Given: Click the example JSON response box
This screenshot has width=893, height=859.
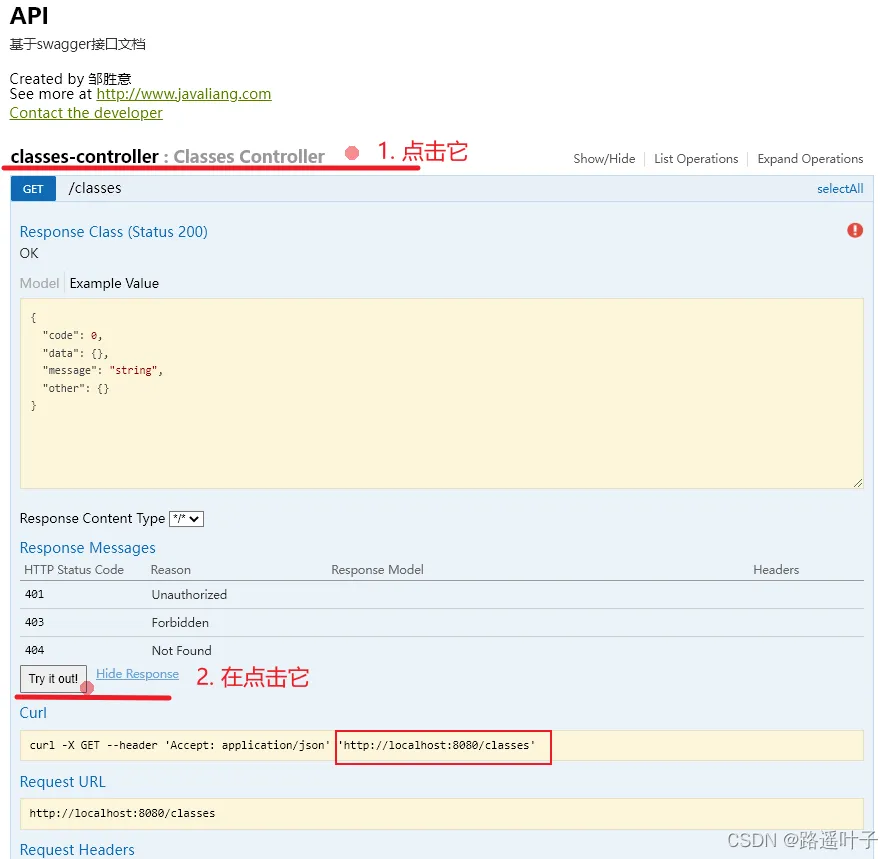Looking at the screenshot, I should tap(441, 394).
